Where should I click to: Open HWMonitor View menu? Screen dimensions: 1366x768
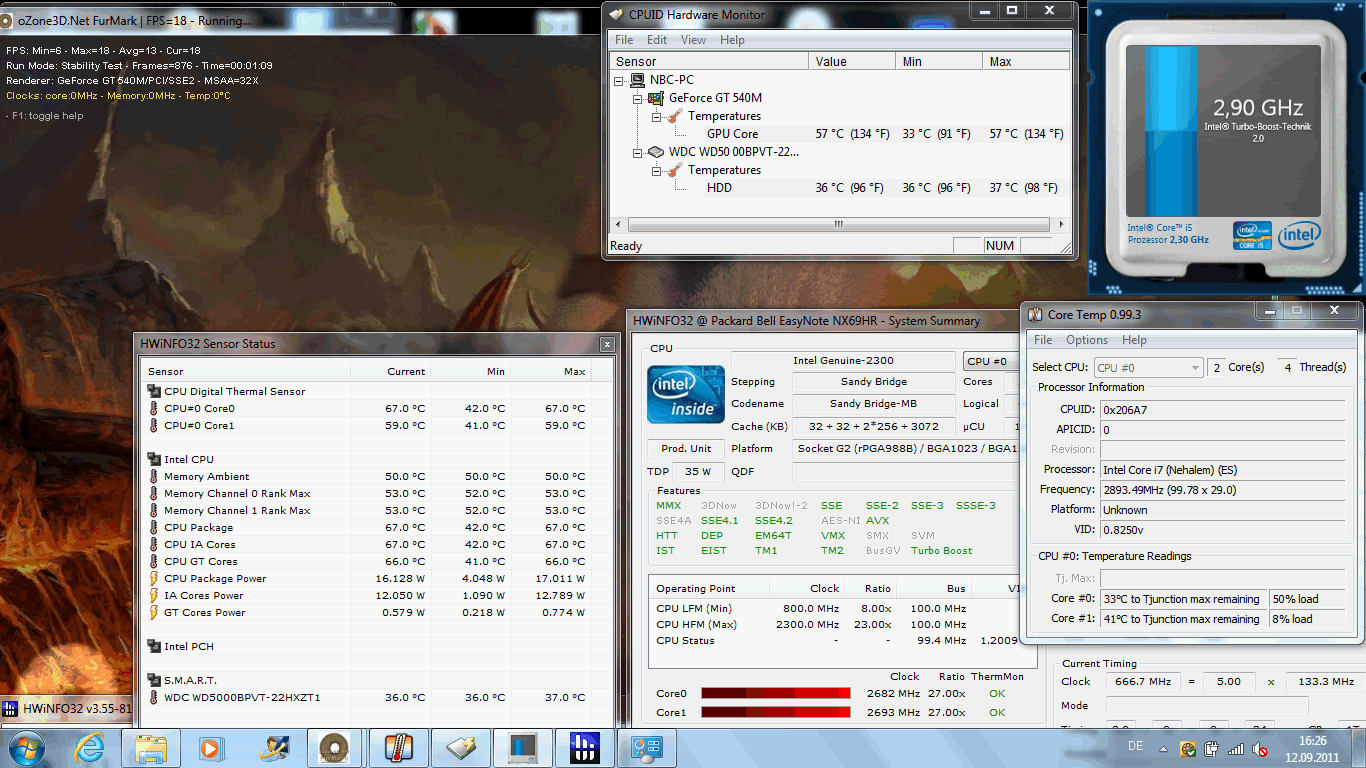point(693,40)
